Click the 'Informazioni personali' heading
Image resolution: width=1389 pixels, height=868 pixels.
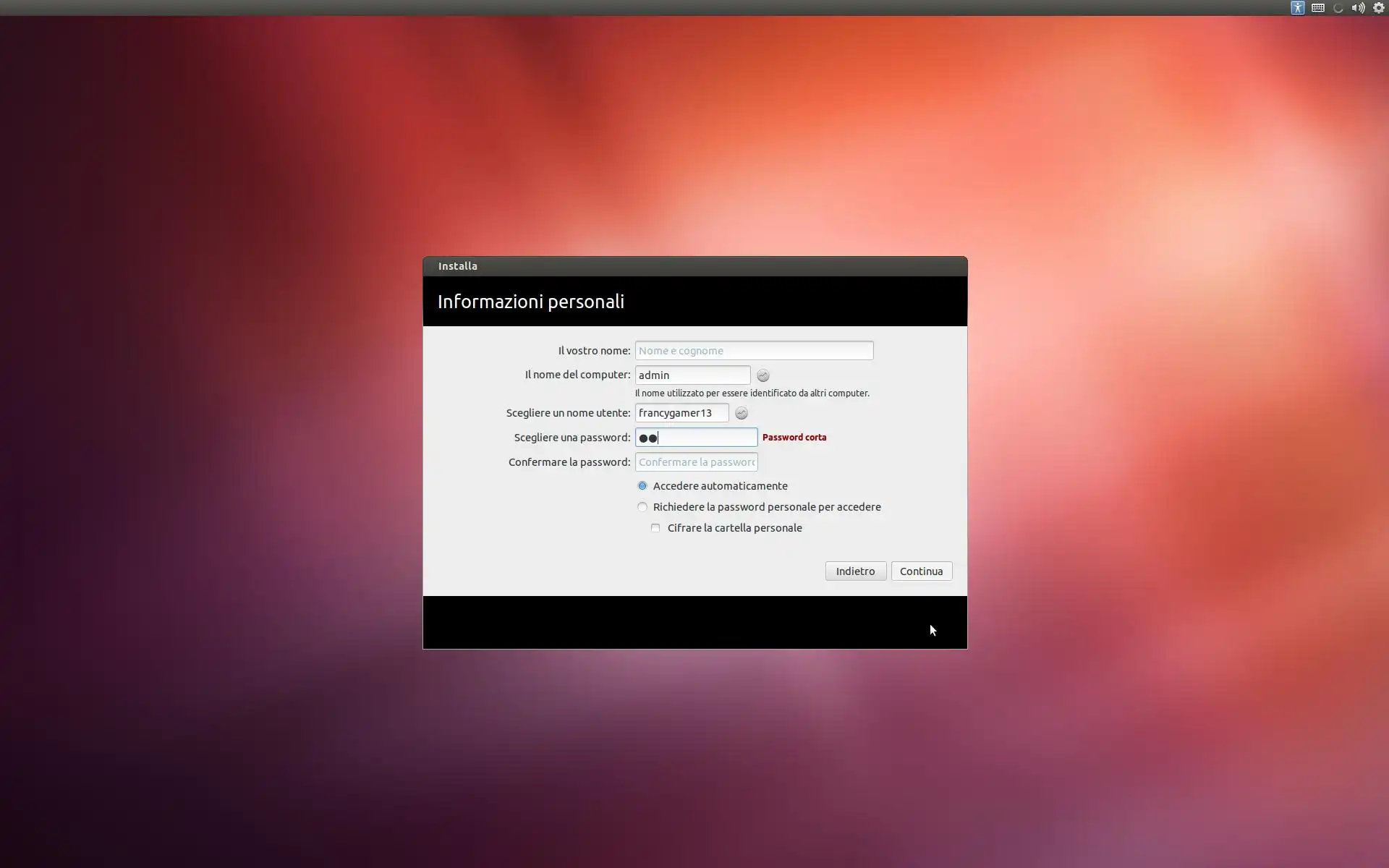(x=530, y=302)
